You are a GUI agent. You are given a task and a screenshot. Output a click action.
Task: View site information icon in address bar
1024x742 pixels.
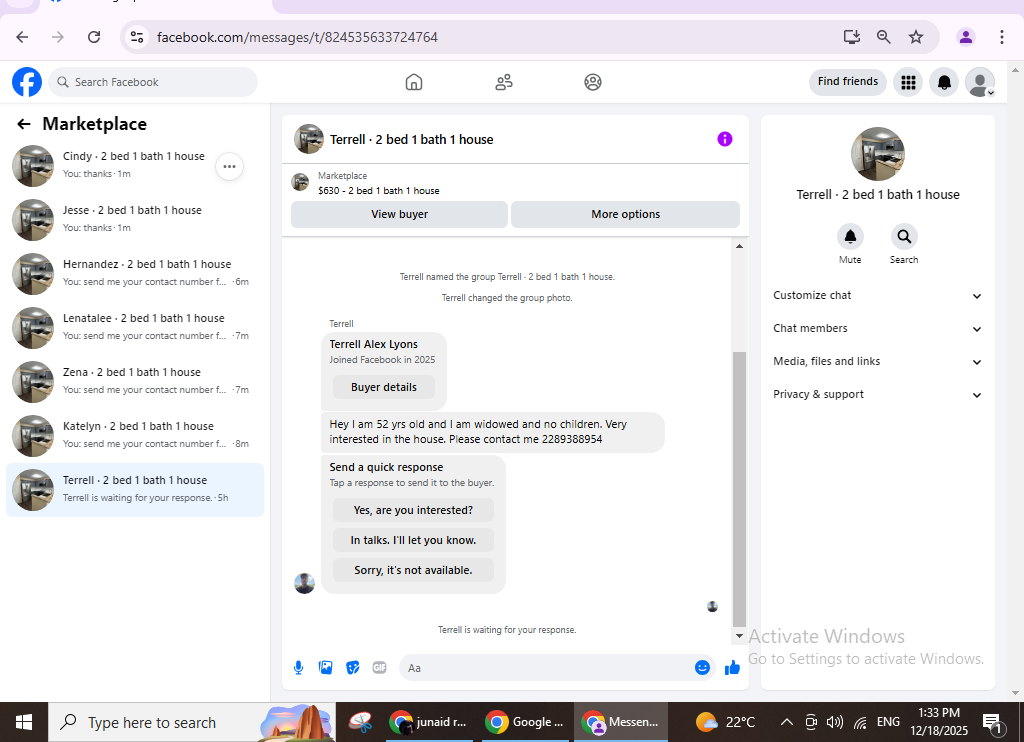[136, 37]
